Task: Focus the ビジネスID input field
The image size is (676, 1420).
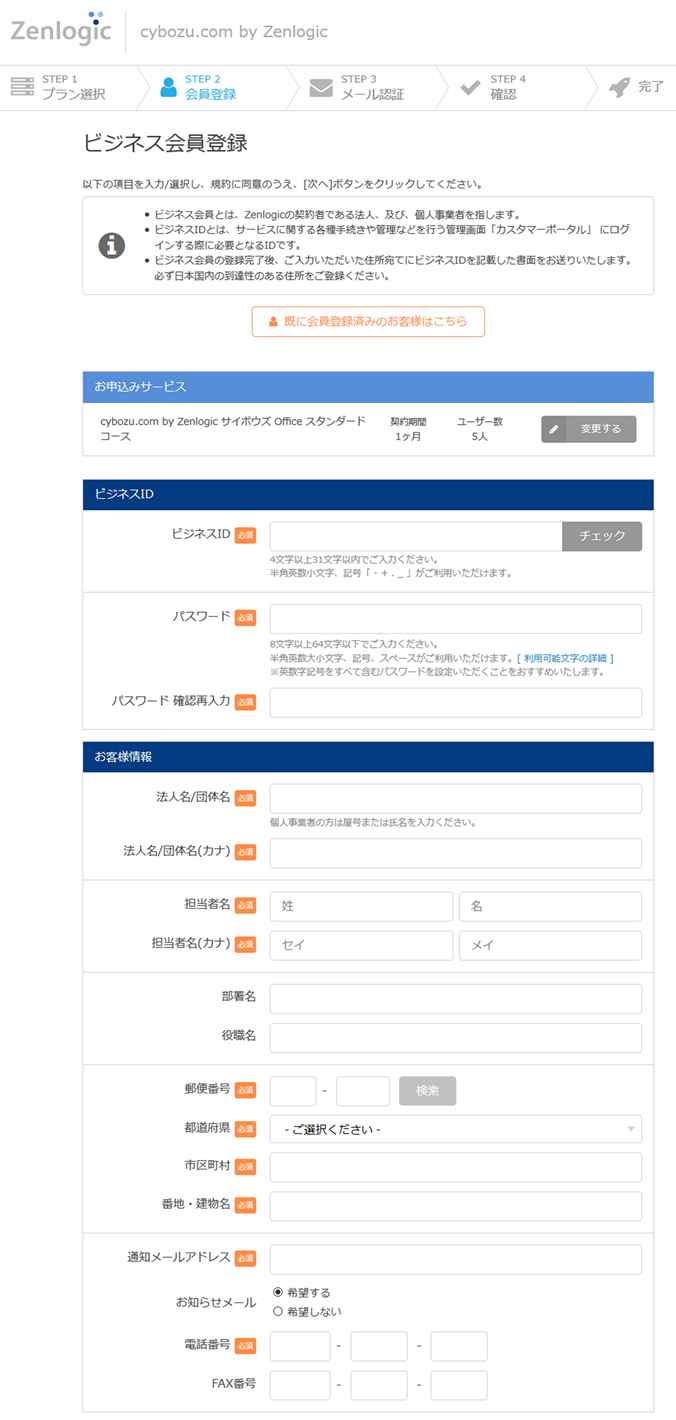Action: click(x=416, y=536)
